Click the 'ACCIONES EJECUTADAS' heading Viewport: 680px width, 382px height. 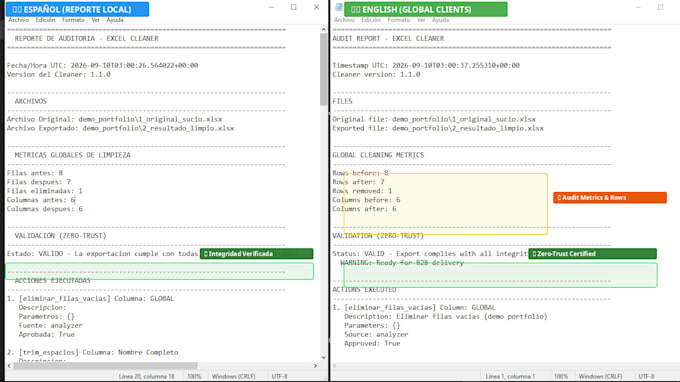52,281
